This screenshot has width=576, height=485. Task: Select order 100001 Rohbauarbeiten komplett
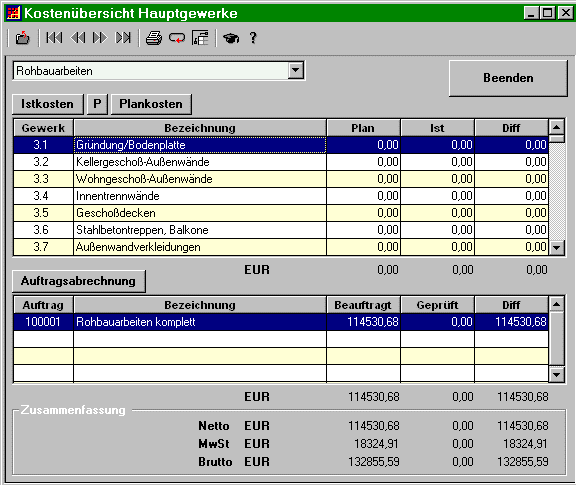(281, 322)
